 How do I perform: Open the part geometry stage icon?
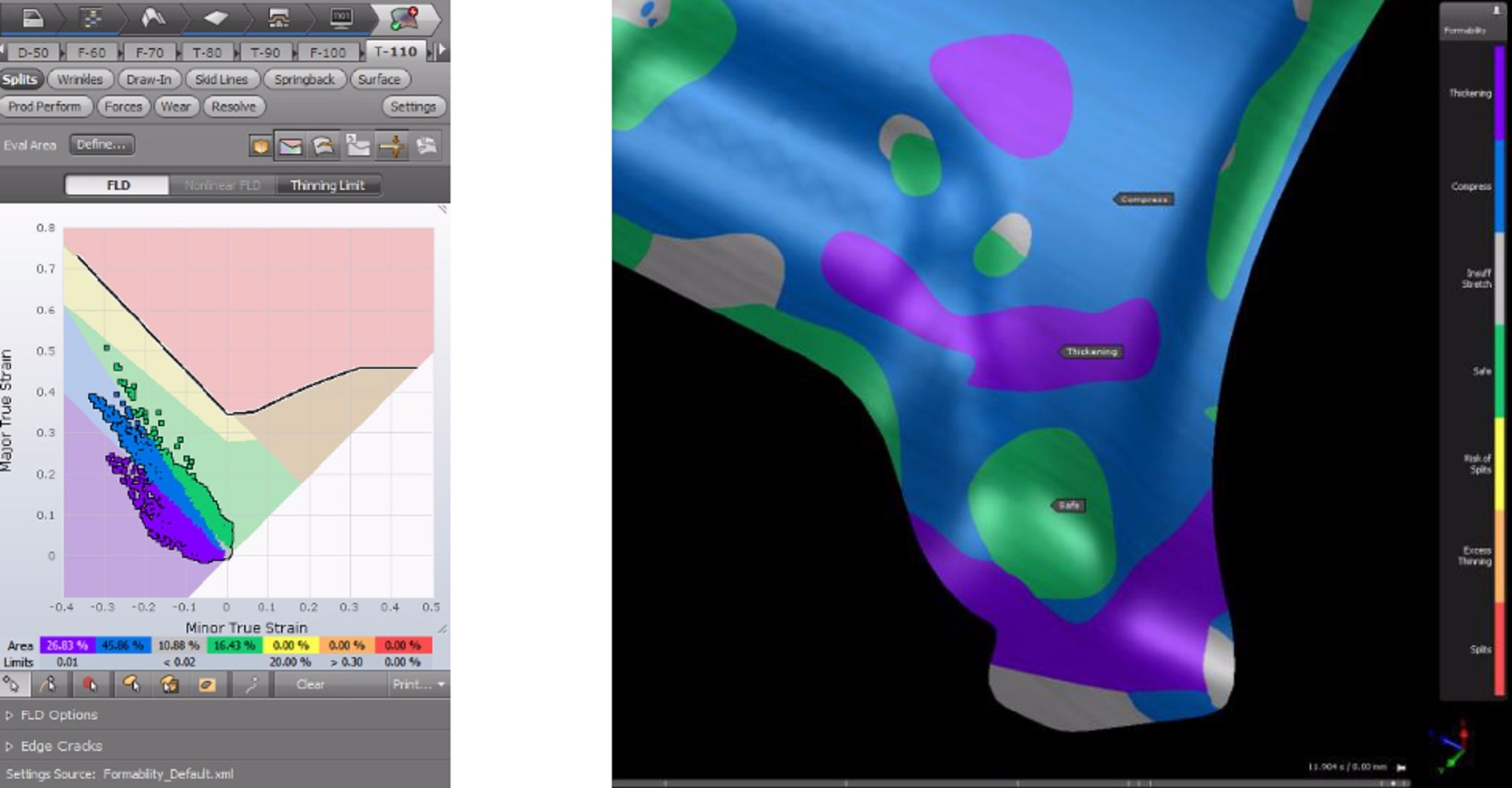point(153,17)
